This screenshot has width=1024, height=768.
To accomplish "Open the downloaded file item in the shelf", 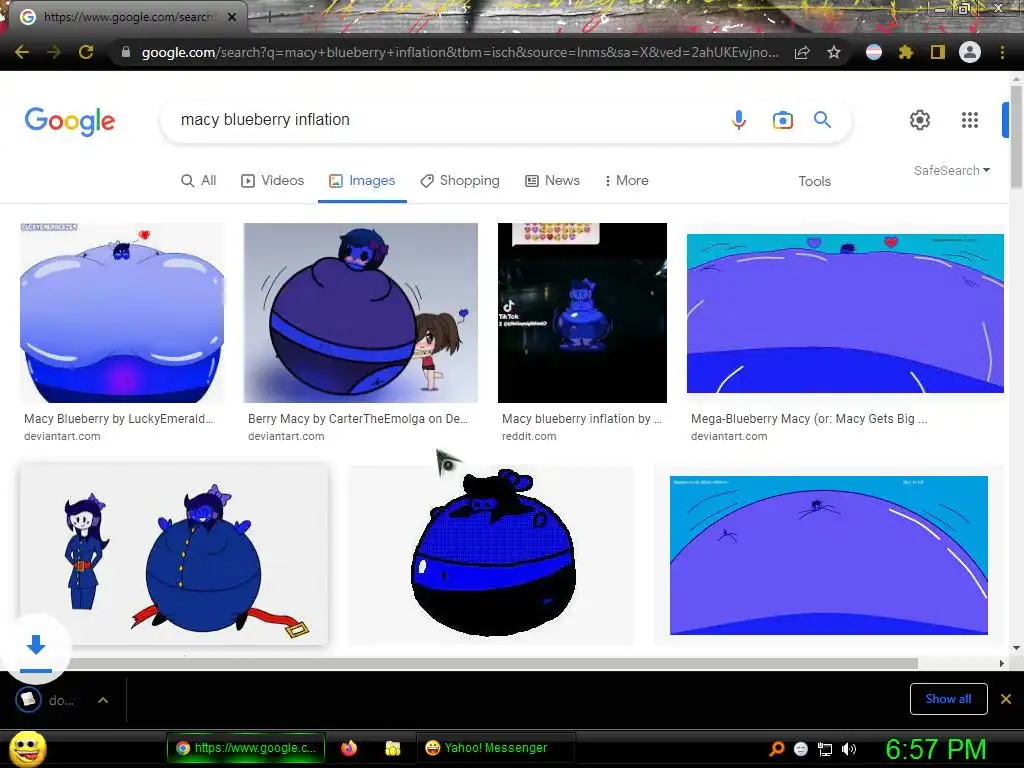I will (x=46, y=700).
